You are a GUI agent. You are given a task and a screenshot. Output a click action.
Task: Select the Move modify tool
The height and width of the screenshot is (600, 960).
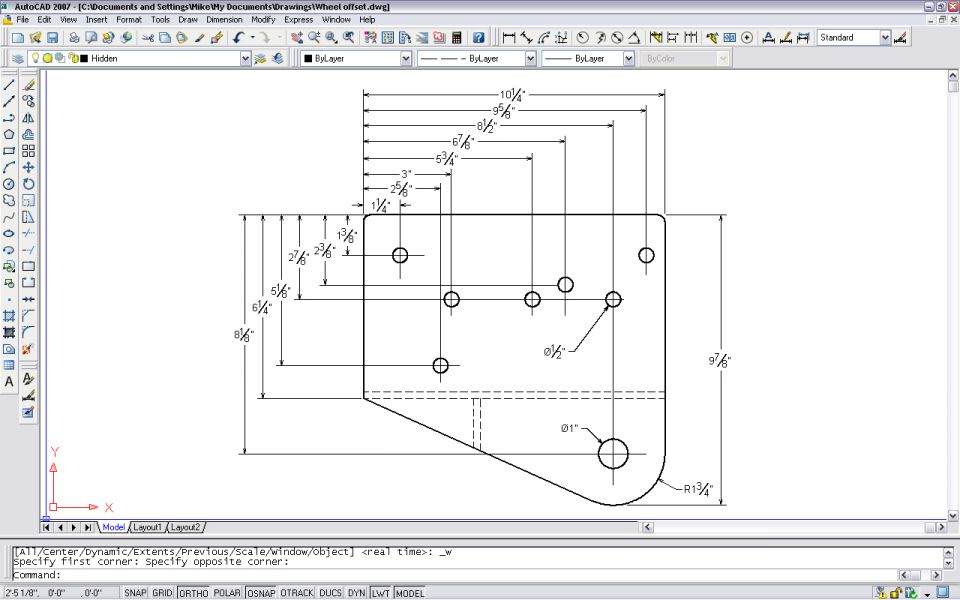tap(28, 167)
